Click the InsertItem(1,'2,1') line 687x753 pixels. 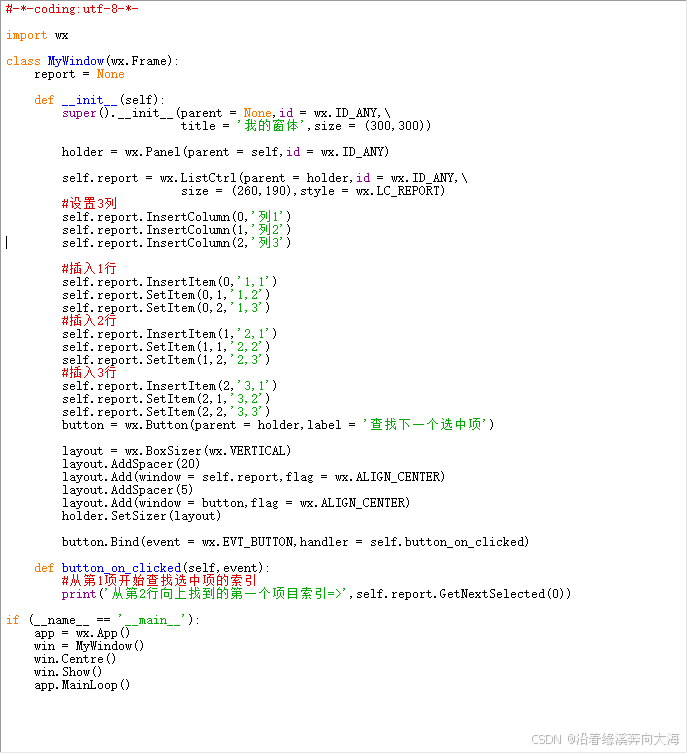(169, 333)
